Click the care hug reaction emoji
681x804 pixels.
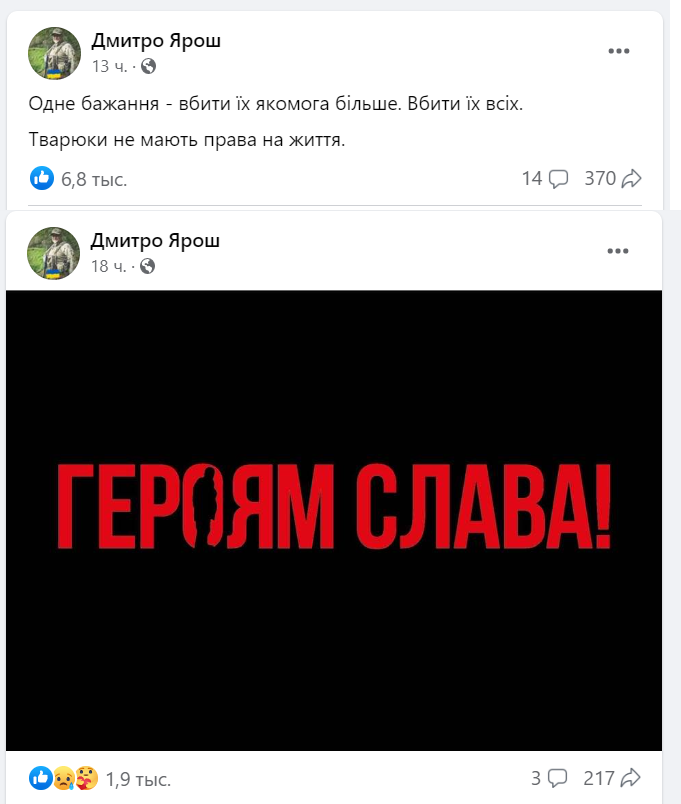click(87, 778)
